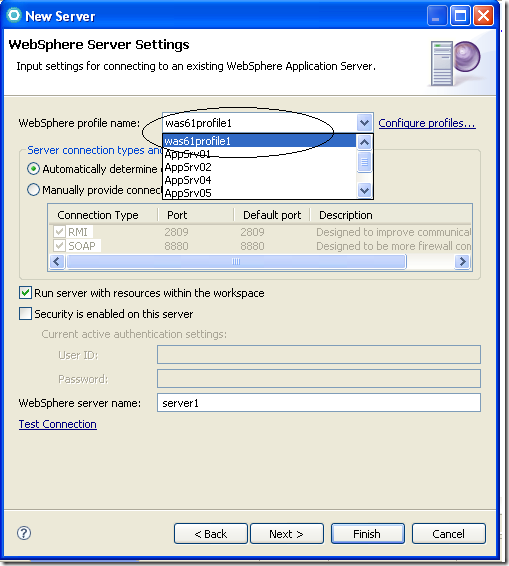The image size is (509, 566).
Task: Enable Security is enabled on this server
Action: point(25,314)
